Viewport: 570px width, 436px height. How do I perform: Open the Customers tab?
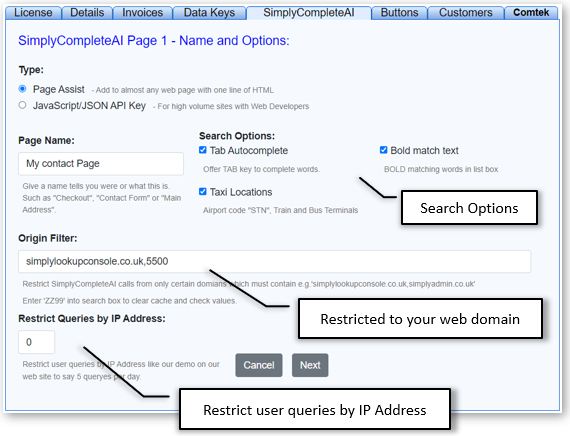click(465, 13)
